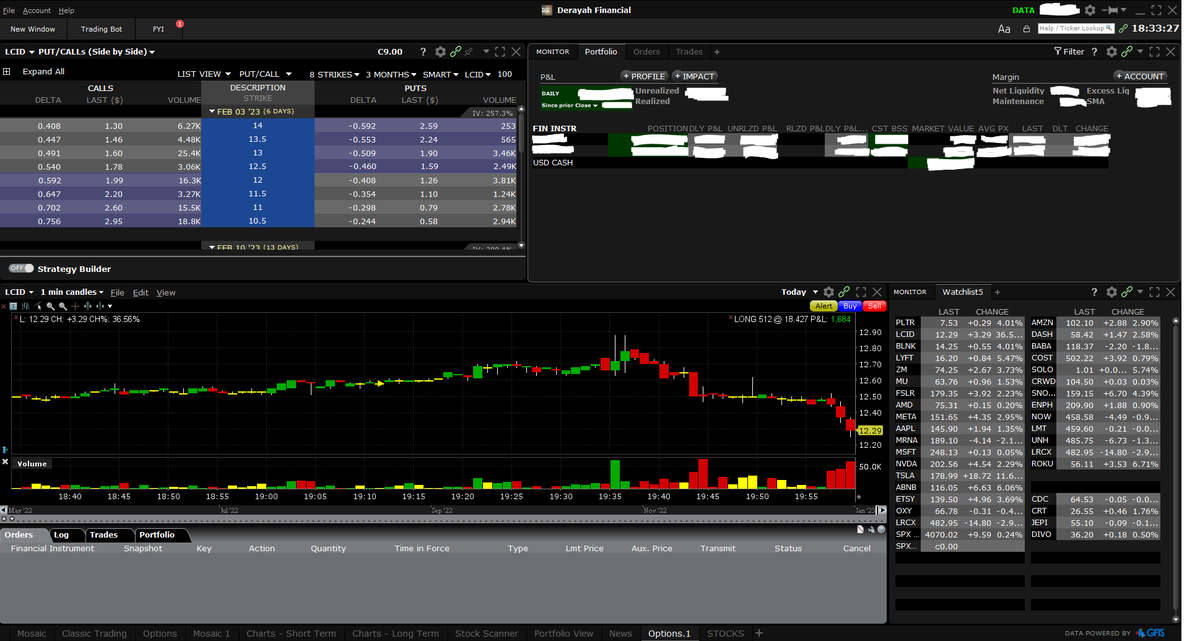
Task: Open PUT/CALL filter dropdown
Action: (x=265, y=74)
